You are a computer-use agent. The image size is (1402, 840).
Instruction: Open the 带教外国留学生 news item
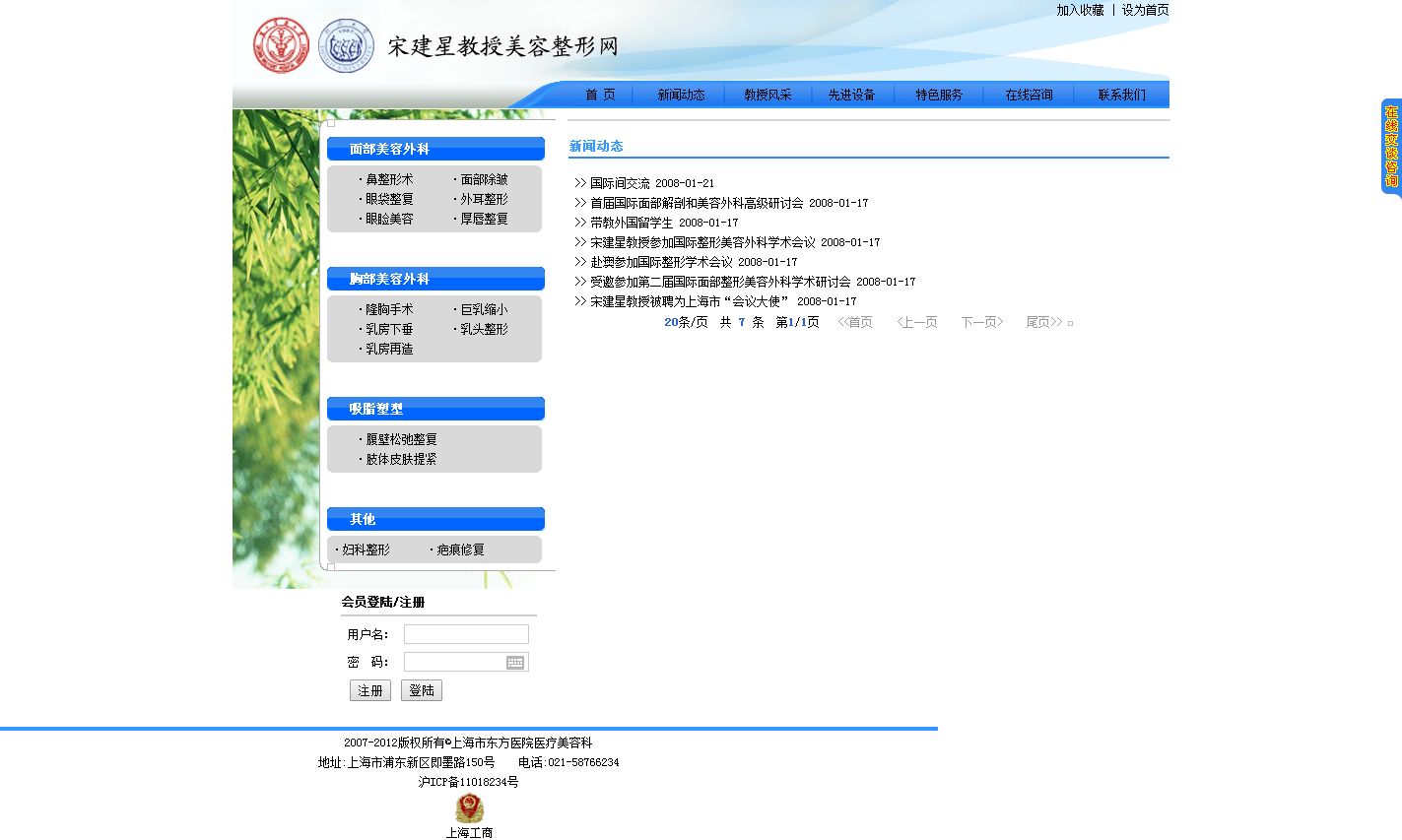pyautogui.click(x=632, y=223)
